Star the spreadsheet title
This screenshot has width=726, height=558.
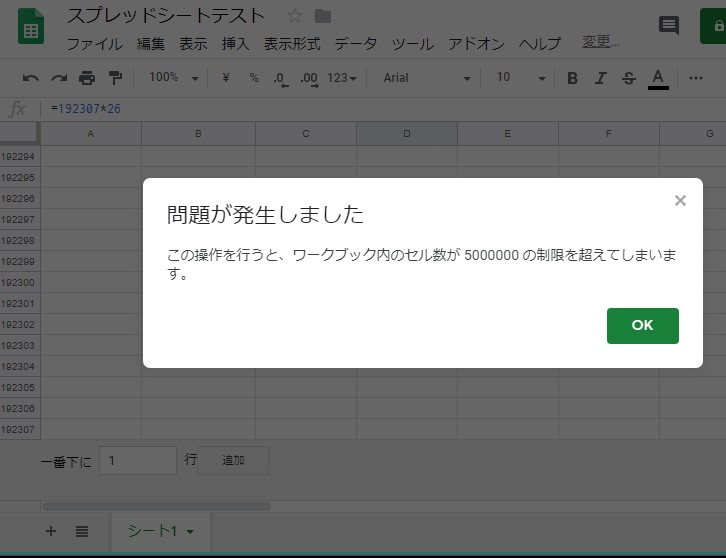pos(295,16)
